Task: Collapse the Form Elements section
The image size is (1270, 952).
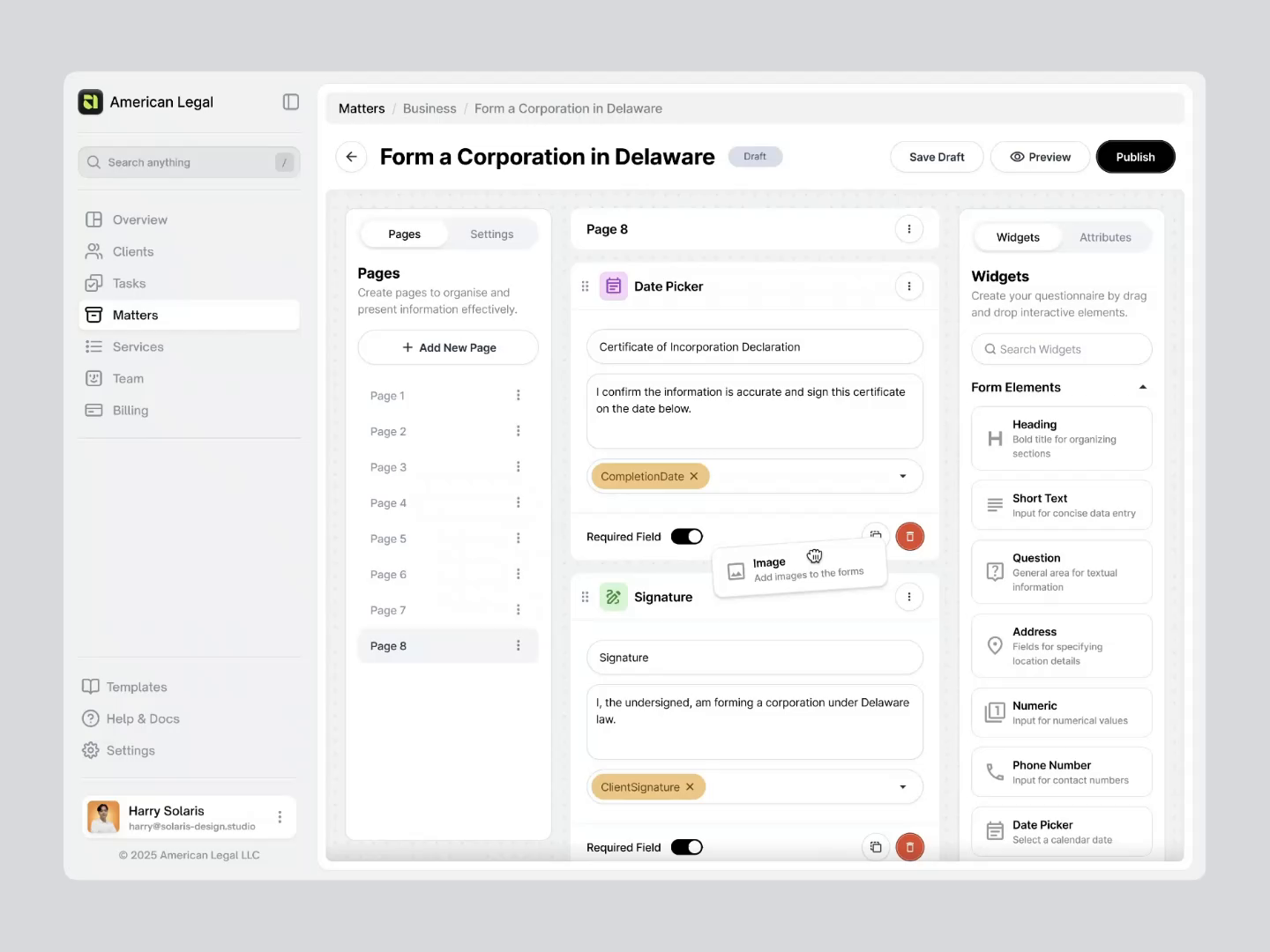Action: (x=1143, y=387)
